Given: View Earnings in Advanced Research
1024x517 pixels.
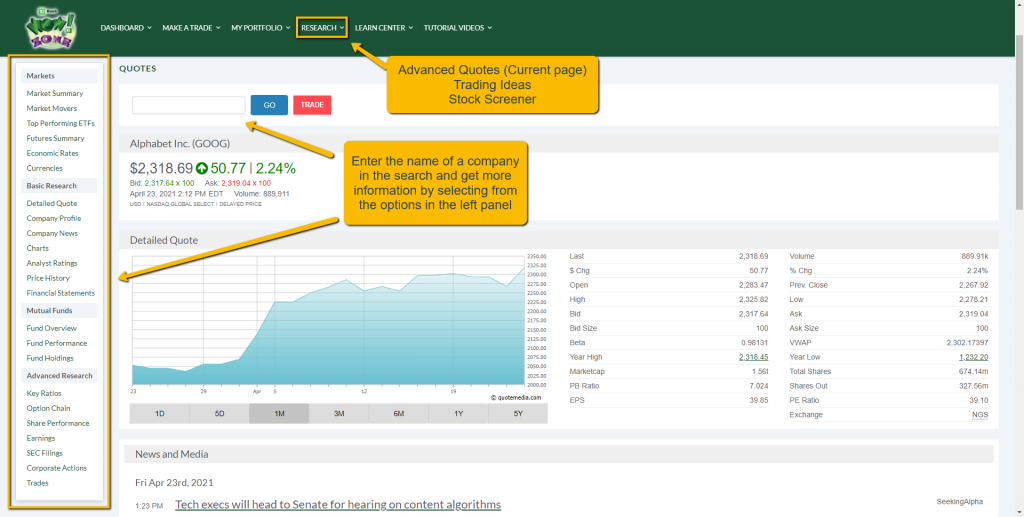Looking at the screenshot, I should click(x=40, y=439).
